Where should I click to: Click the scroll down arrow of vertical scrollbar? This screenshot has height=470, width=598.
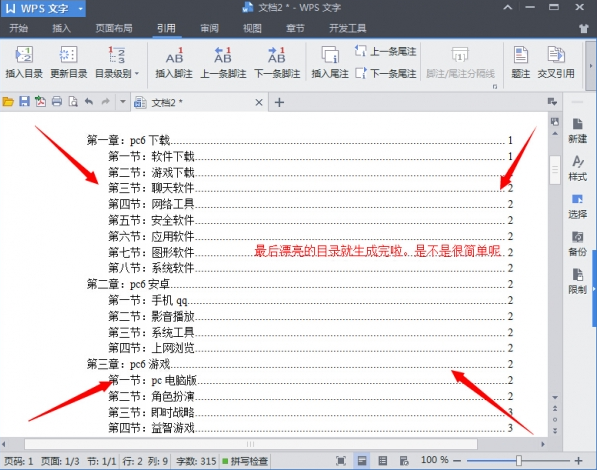(x=555, y=398)
